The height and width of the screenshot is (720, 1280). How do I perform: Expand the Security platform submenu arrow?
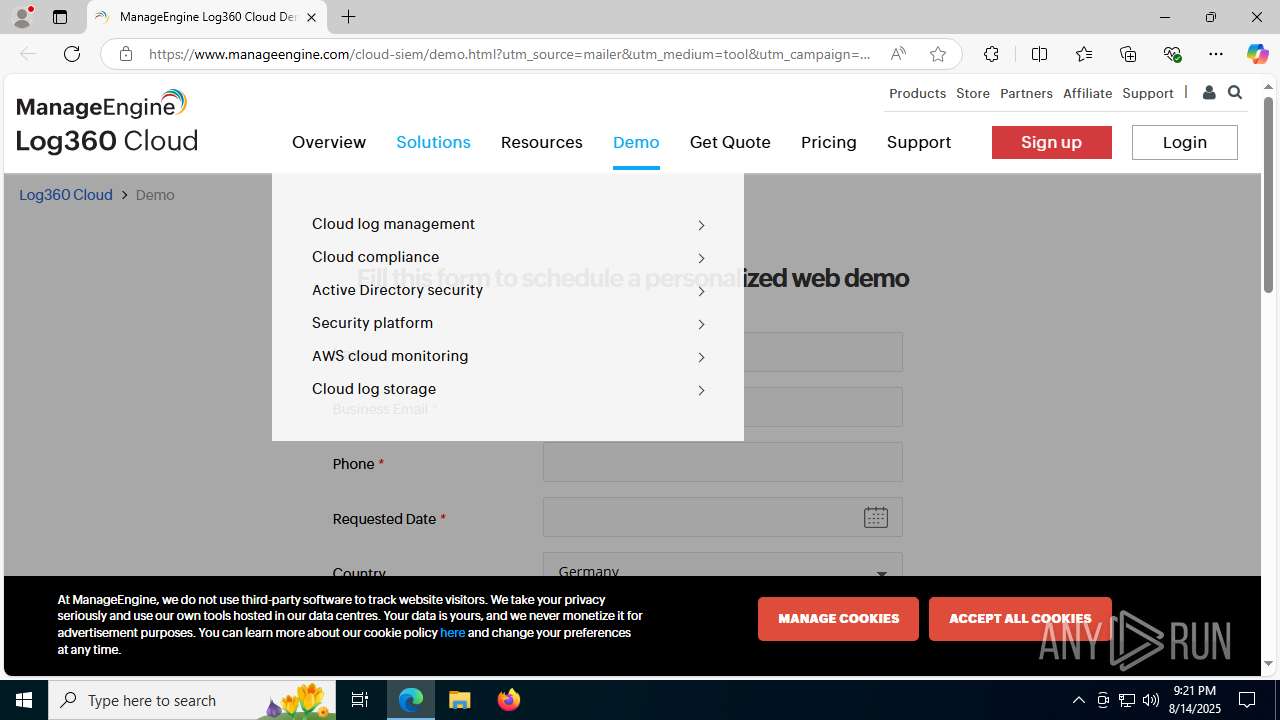tap(701, 324)
